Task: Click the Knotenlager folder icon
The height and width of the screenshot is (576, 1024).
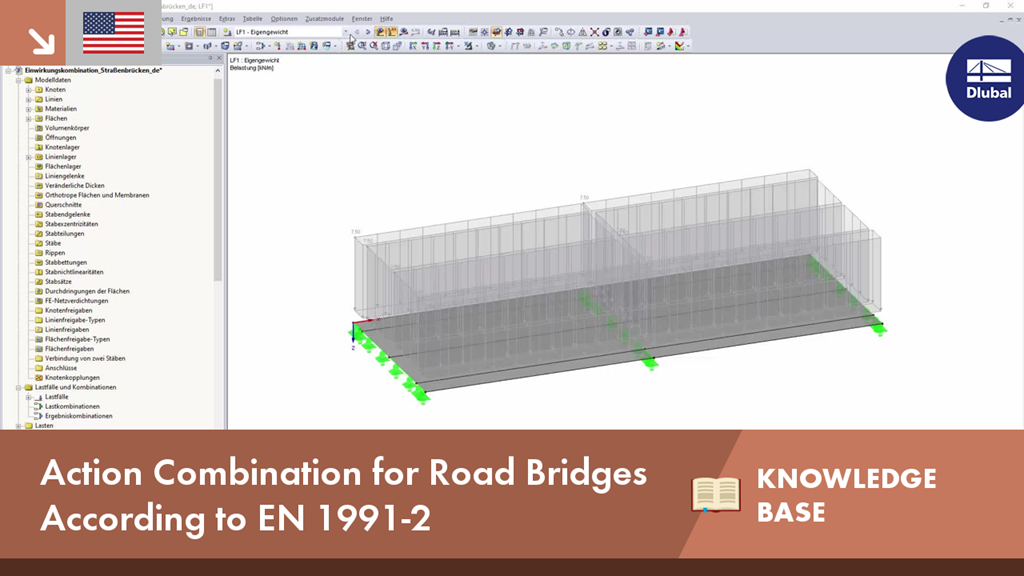Action: (39, 147)
